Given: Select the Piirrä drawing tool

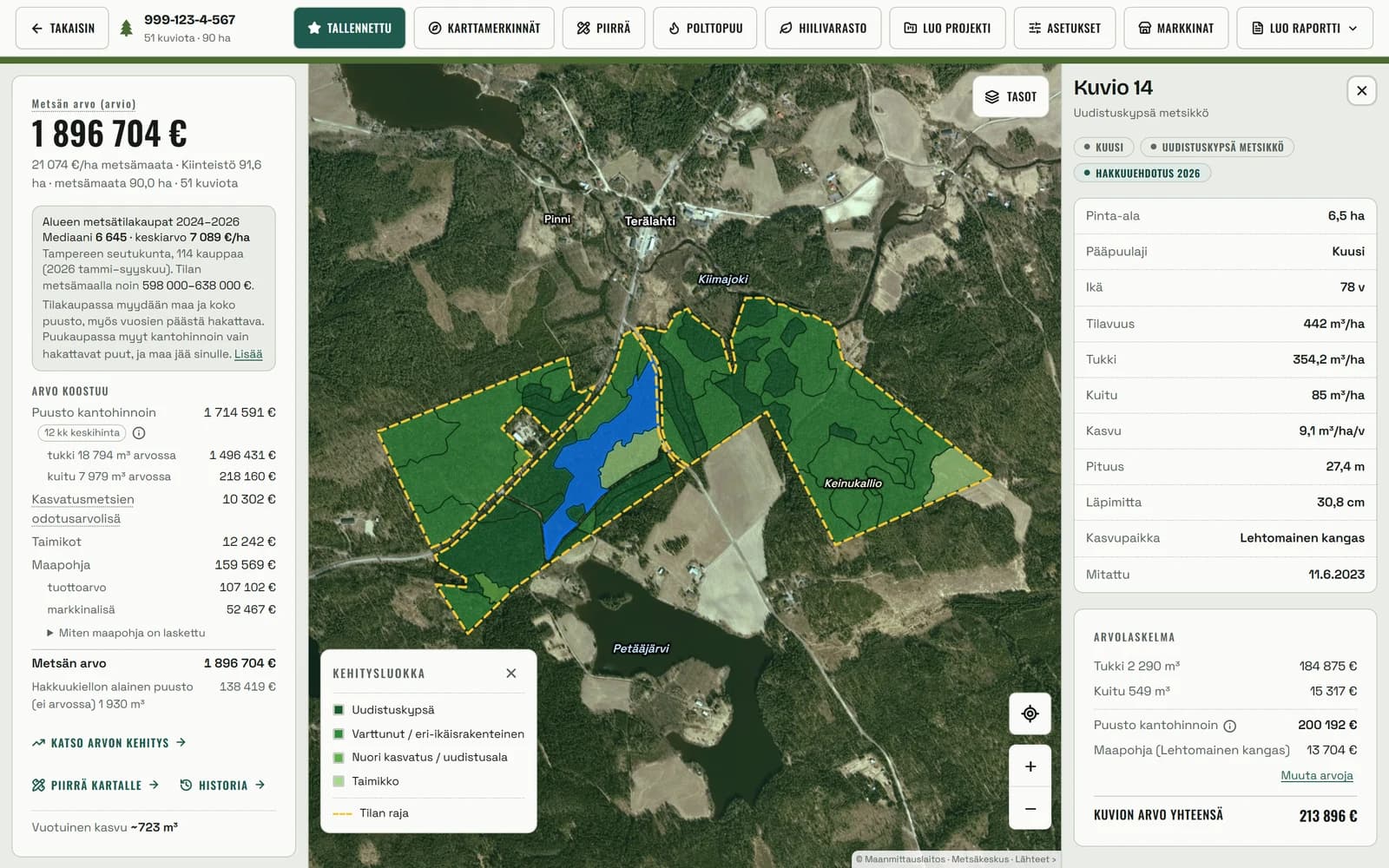Looking at the screenshot, I should (603, 28).
